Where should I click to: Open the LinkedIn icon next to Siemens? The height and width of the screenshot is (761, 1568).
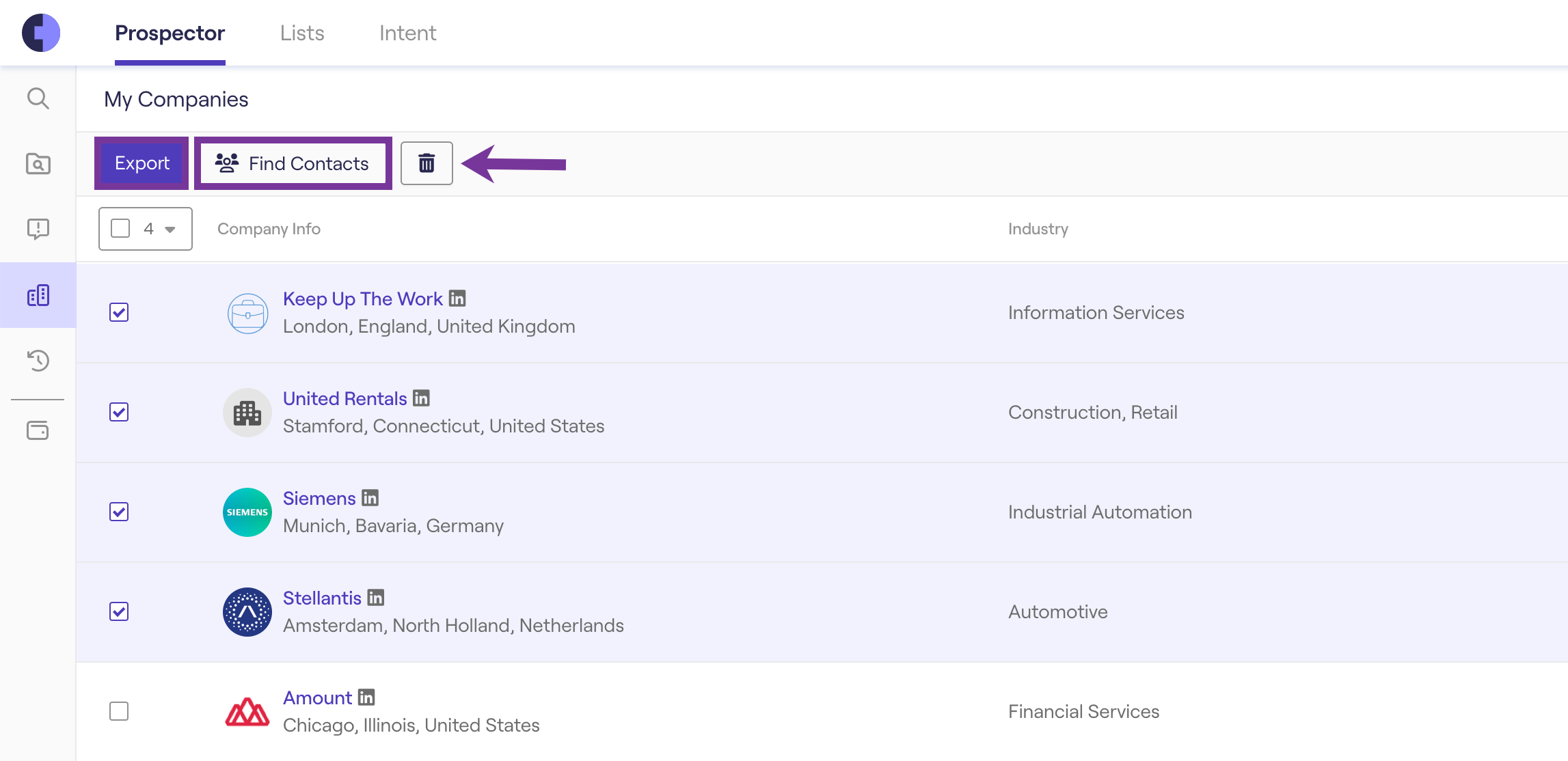[x=370, y=498]
